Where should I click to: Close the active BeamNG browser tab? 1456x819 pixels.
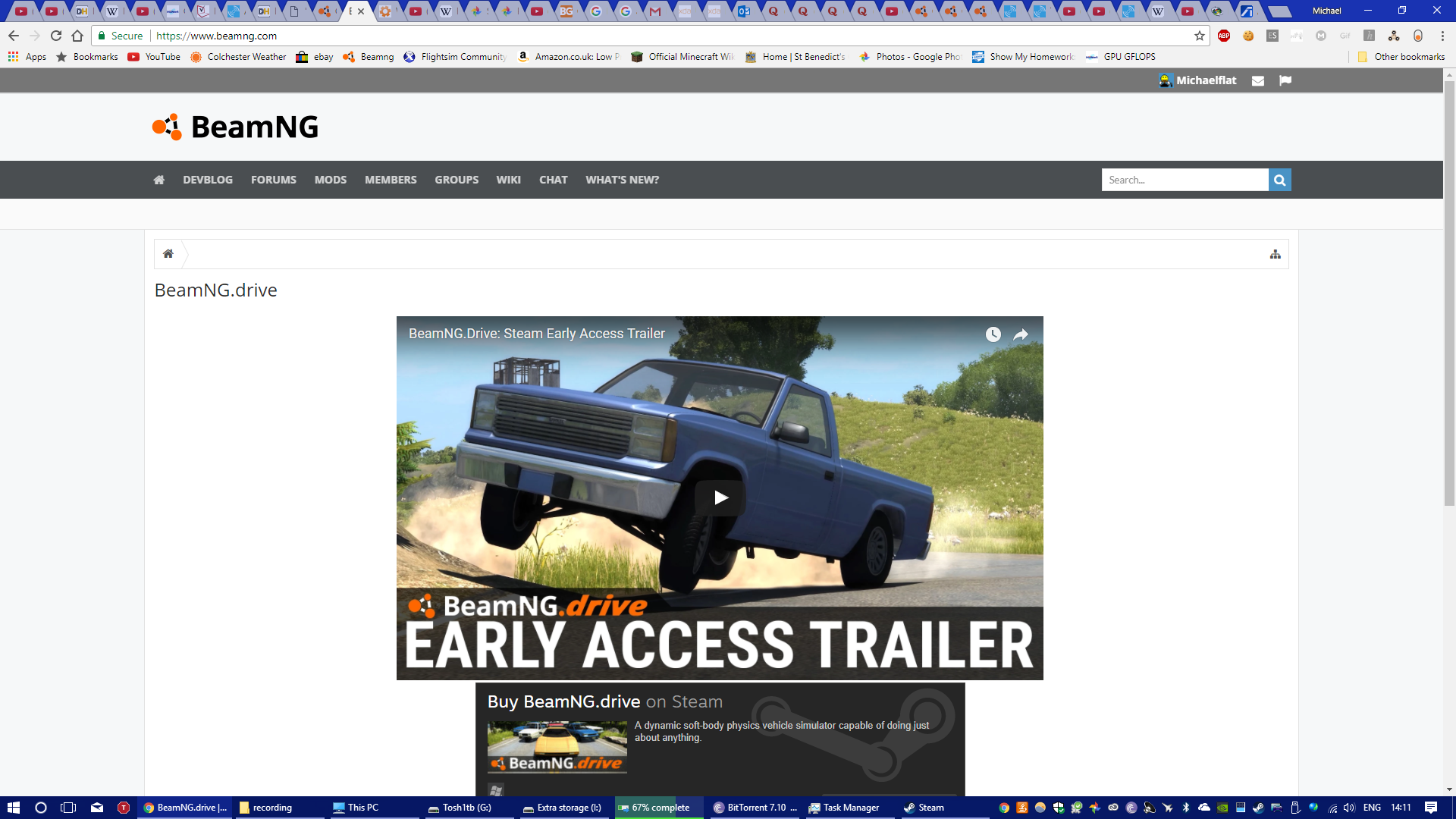361,11
